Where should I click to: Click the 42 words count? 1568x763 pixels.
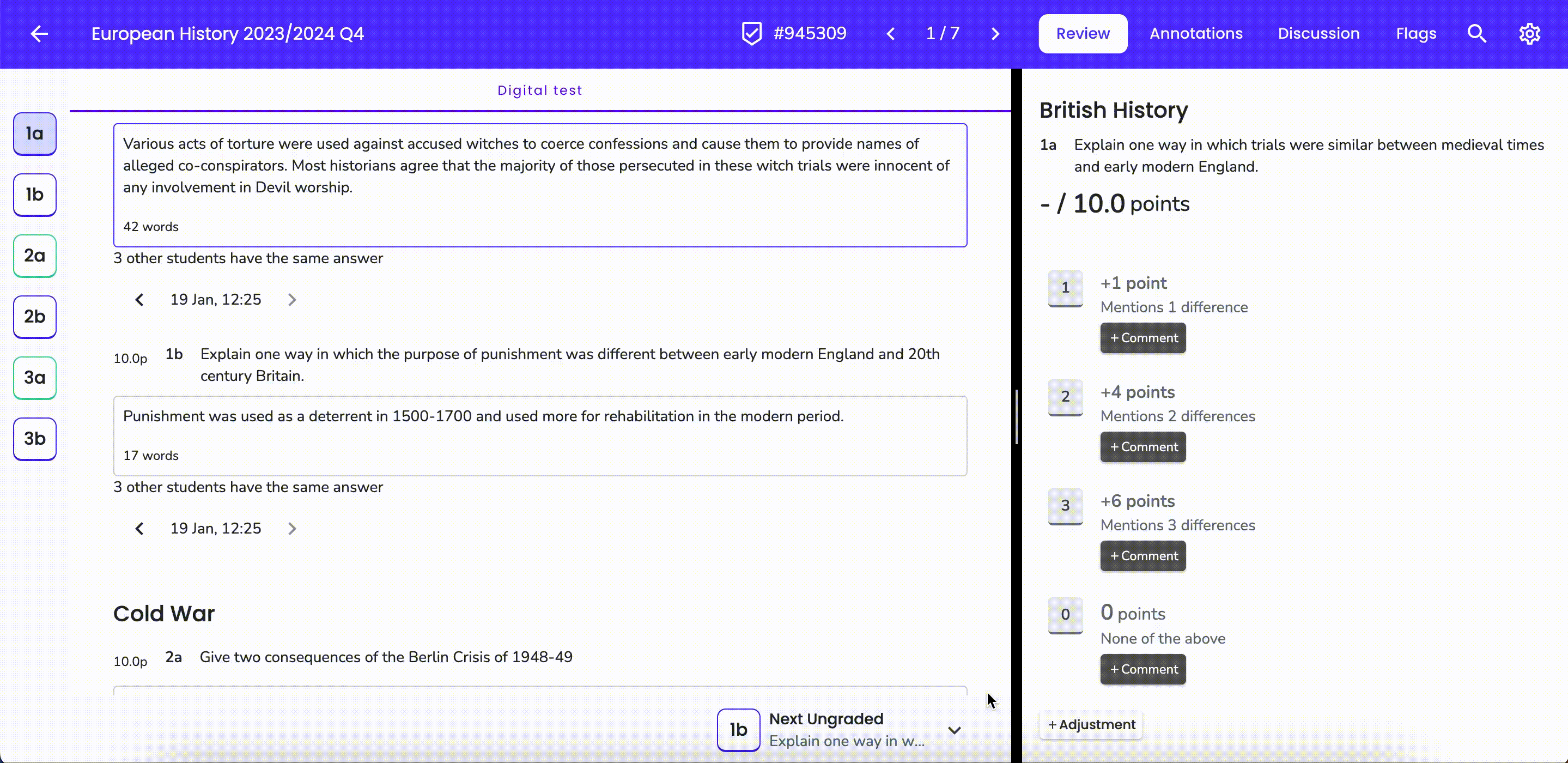(x=151, y=227)
